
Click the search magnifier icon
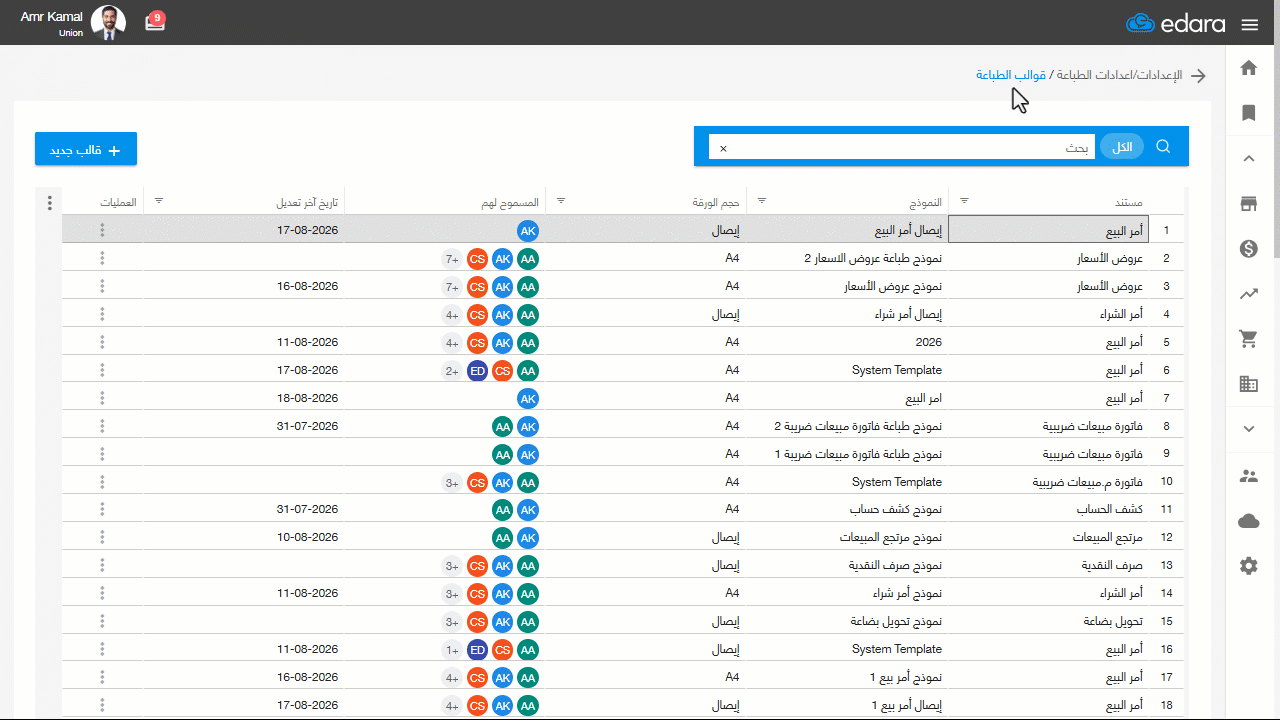point(1163,146)
